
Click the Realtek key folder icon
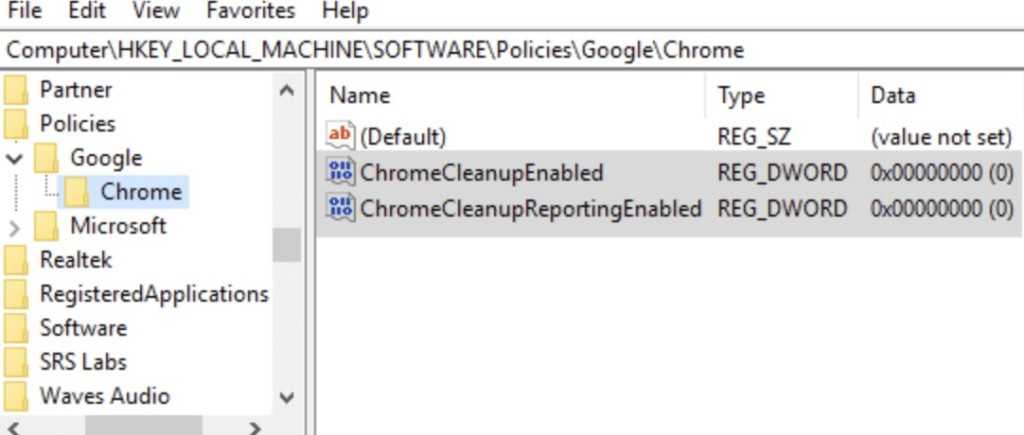point(17,260)
